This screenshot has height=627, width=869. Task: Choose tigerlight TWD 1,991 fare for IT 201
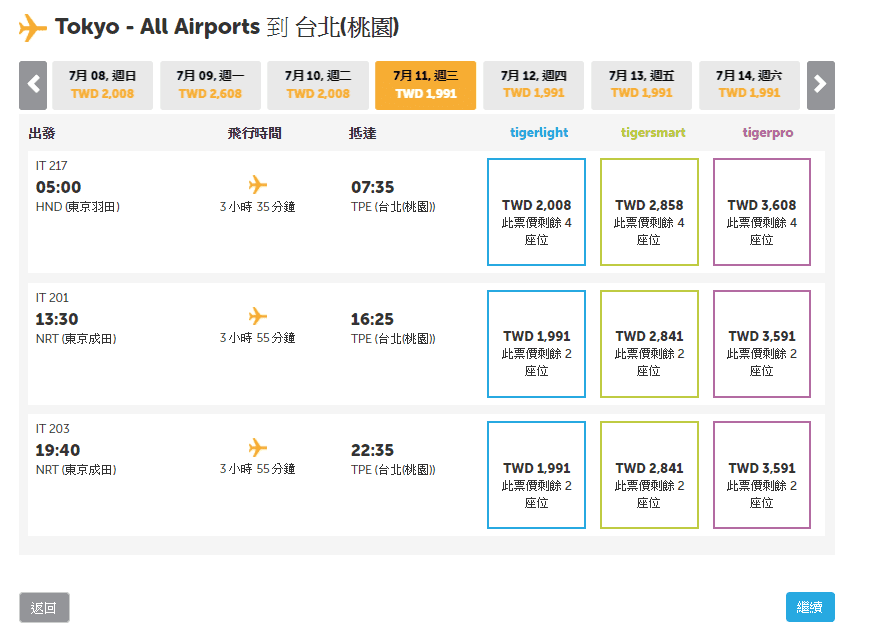click(536, 344)
